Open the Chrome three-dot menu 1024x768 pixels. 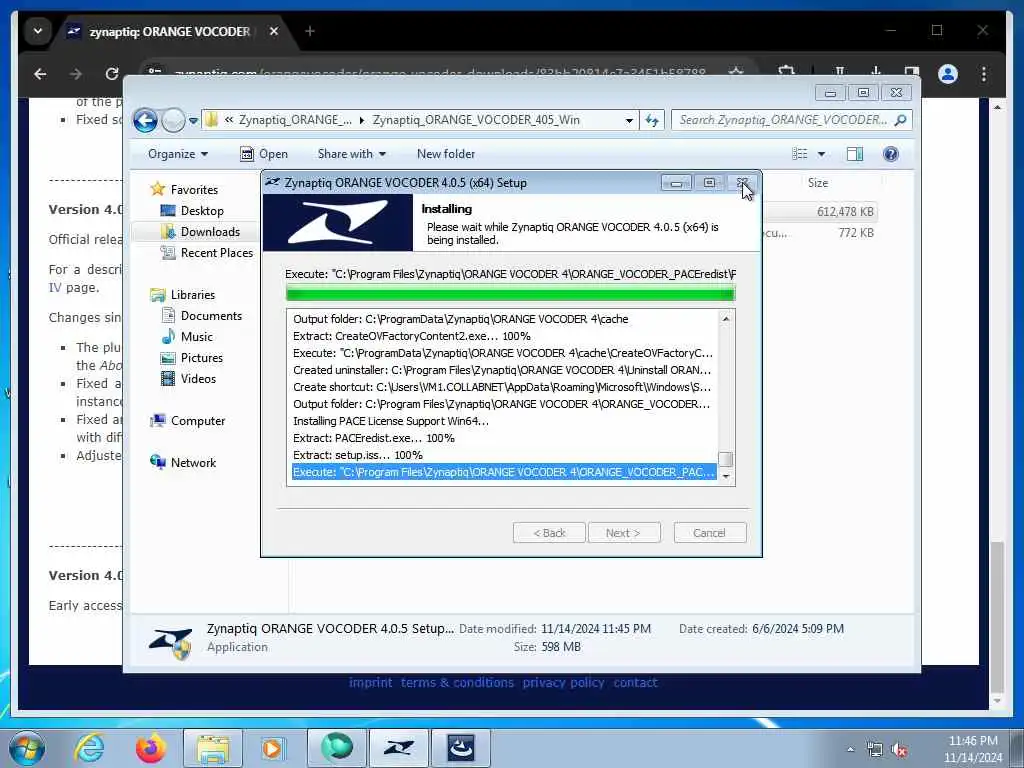(x=984, y=74)
